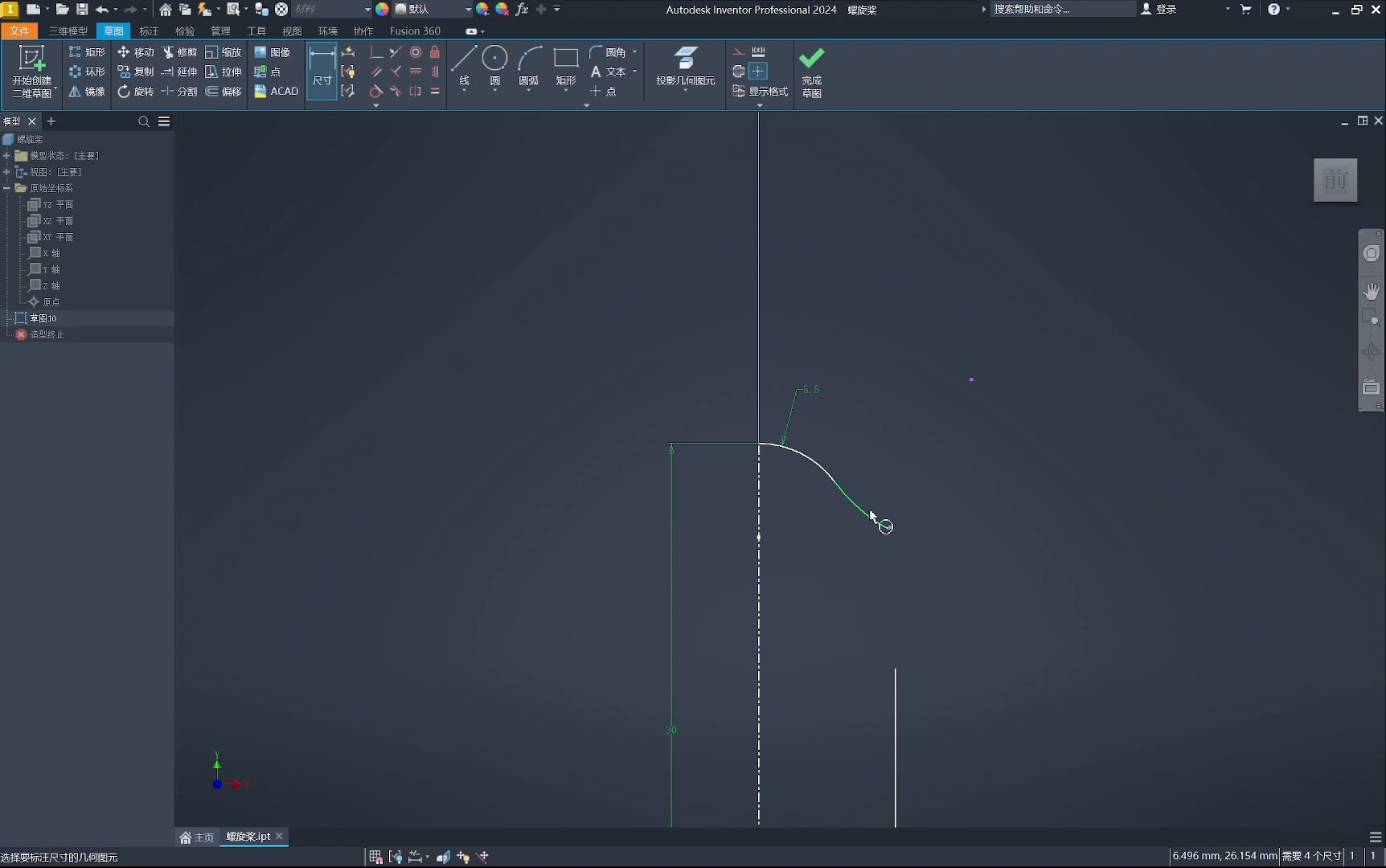Viewport: 1386px width, 868px height.
Task: Apply the equal constraint icon
Action: (435, 92)
